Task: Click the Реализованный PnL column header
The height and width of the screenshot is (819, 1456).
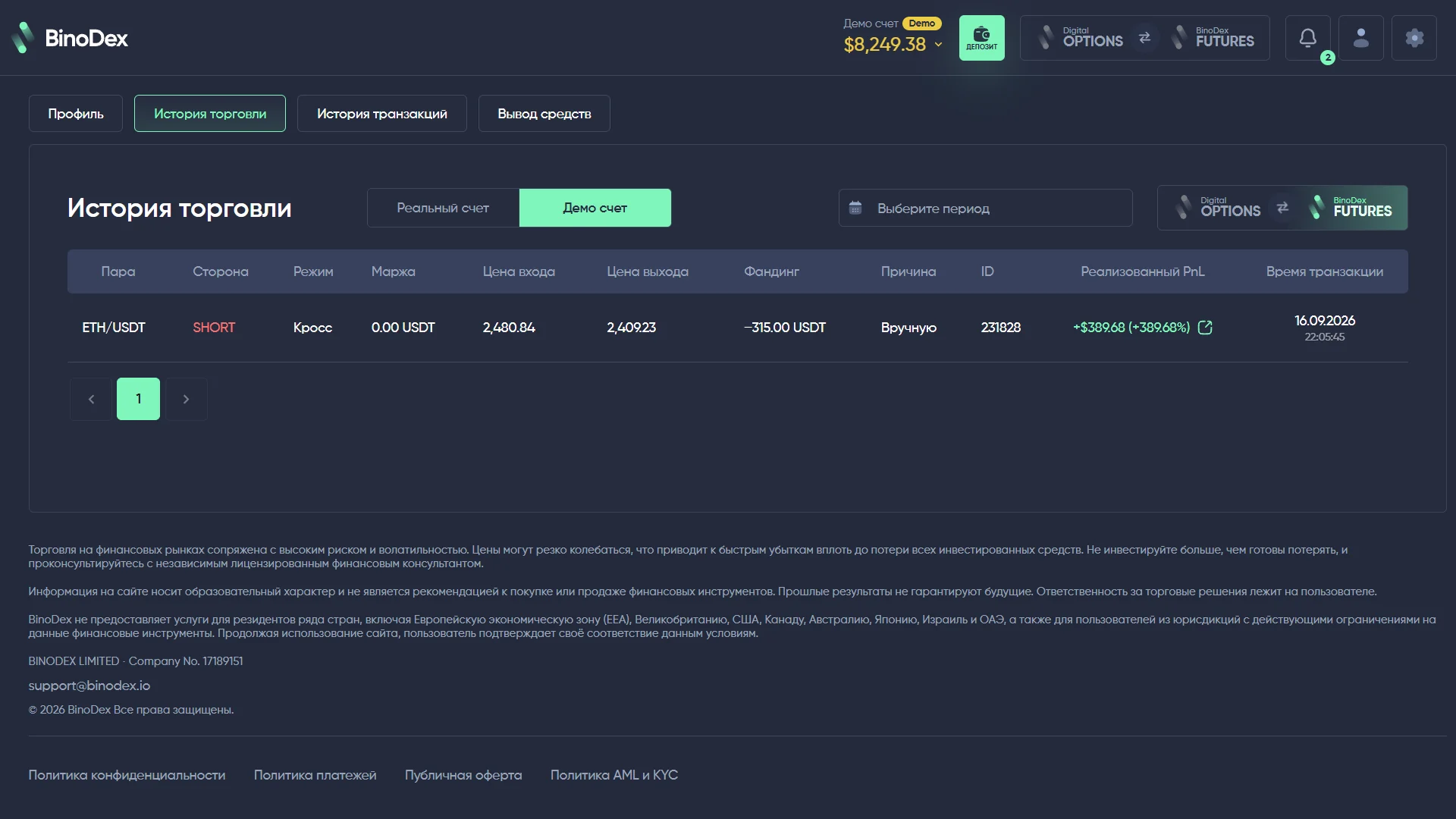Action: [x=1142, y=271]
